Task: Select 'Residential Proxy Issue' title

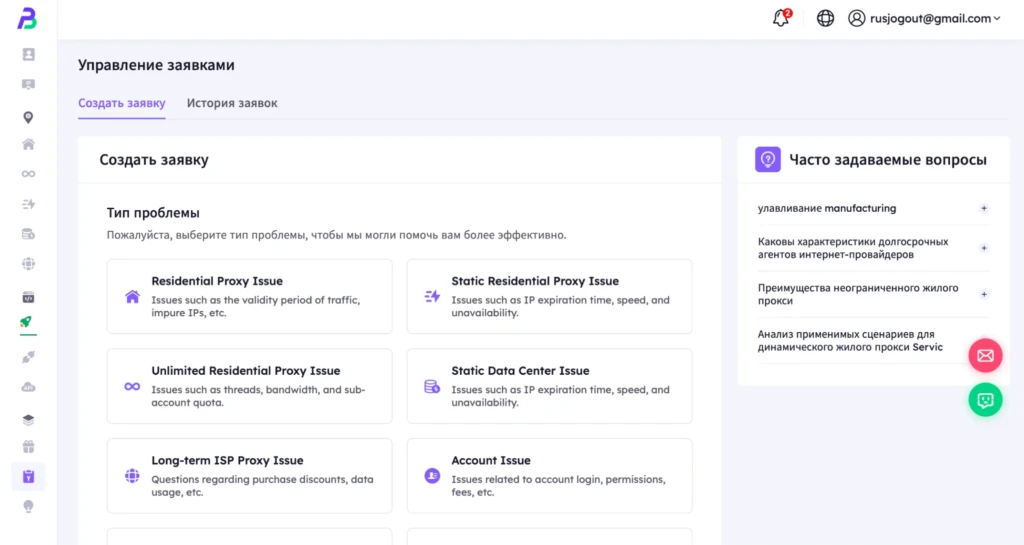Action: click(217, 281)
